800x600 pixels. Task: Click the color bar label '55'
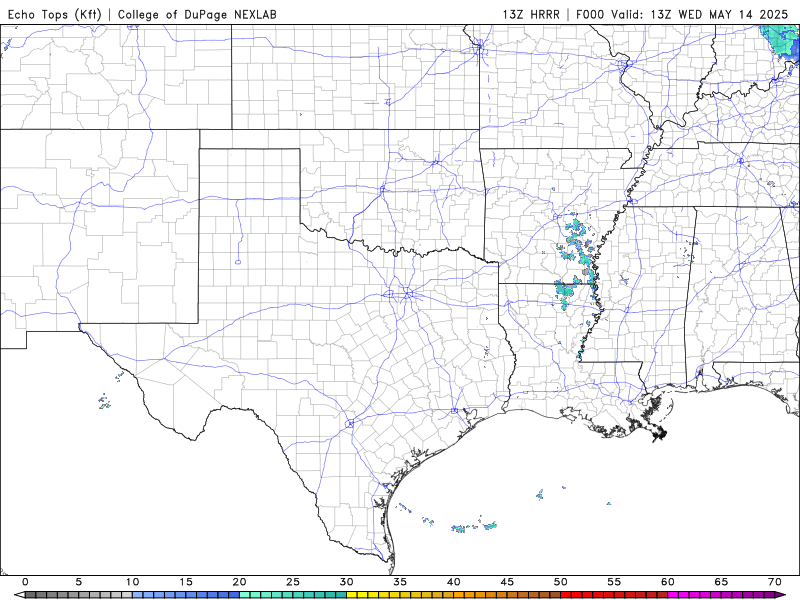pos(614,582)
